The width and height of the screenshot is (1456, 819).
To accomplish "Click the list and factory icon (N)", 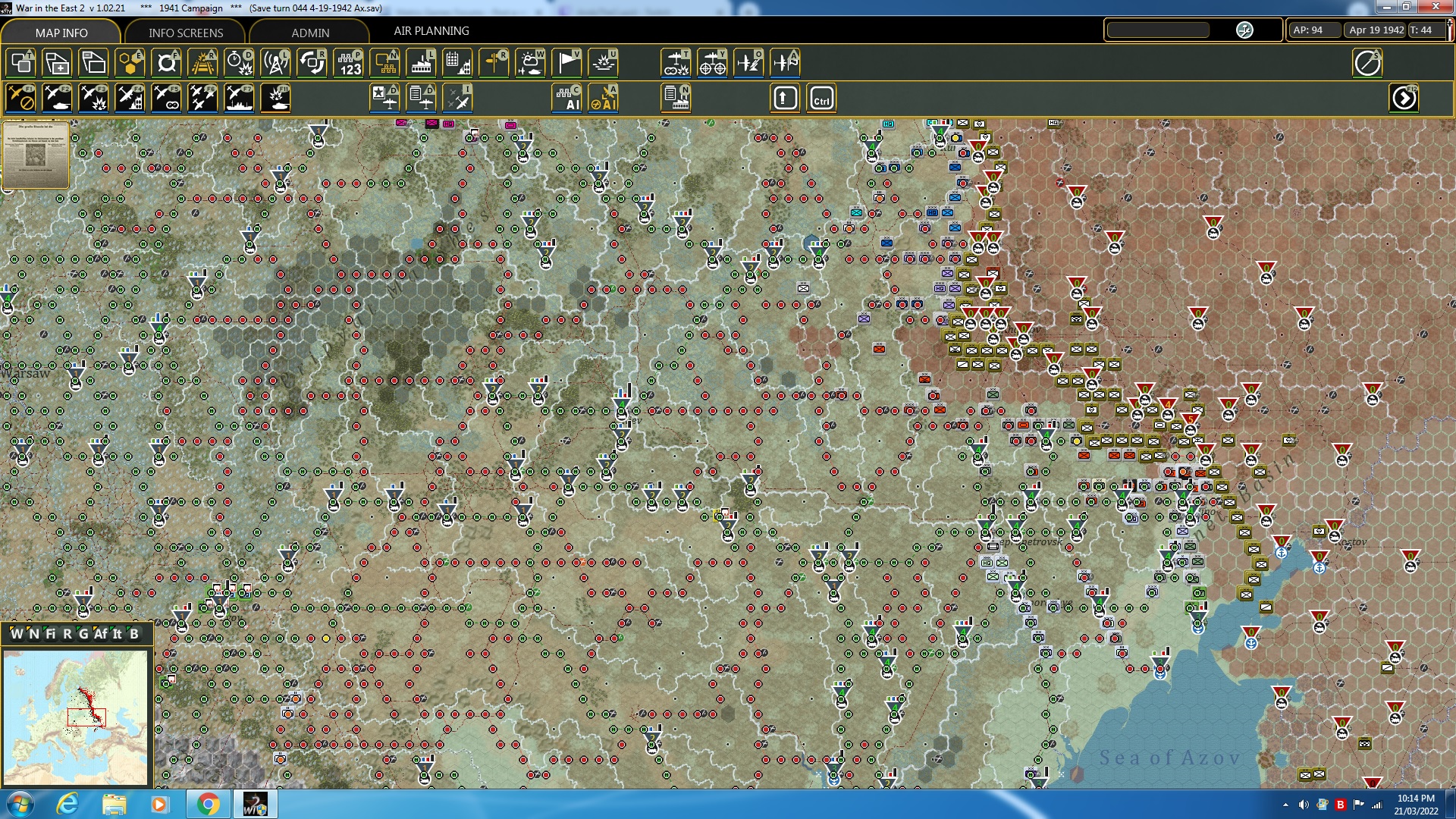I will 676,98.
